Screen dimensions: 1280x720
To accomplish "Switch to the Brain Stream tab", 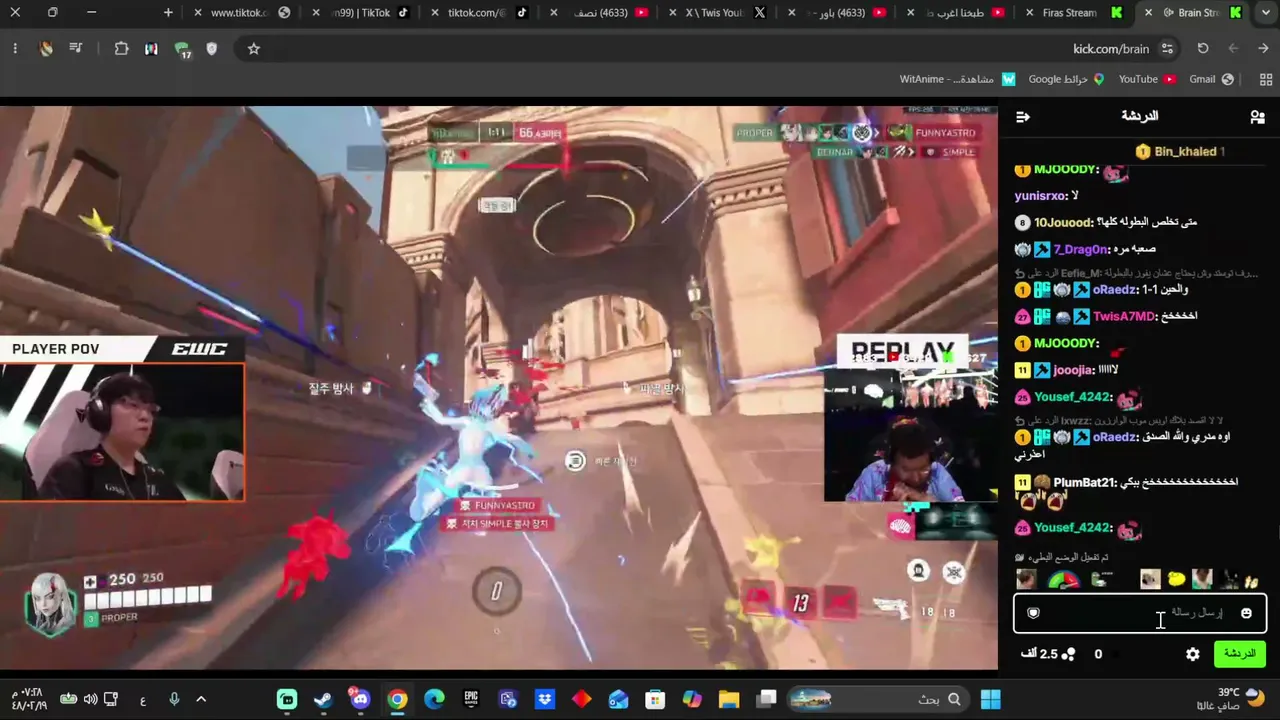I will [1193, 13].
